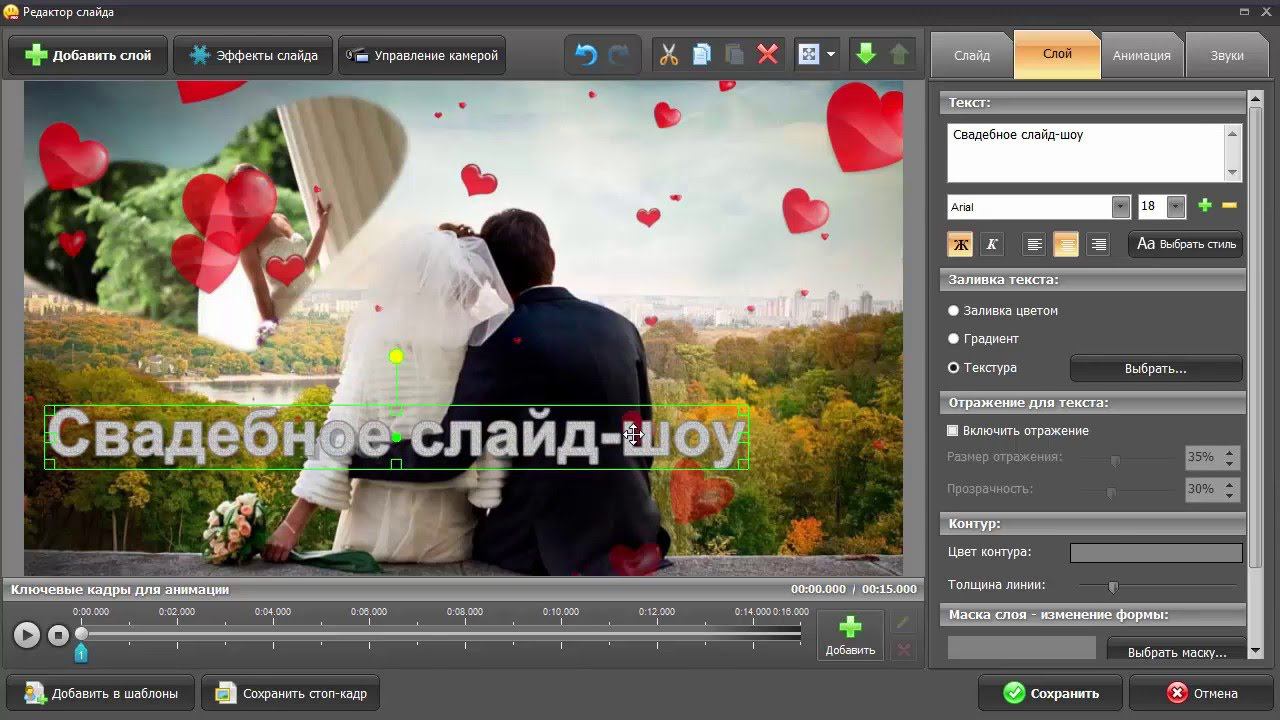
Task: Click the green 'Сохранить' button
Action: [1050, 693]
